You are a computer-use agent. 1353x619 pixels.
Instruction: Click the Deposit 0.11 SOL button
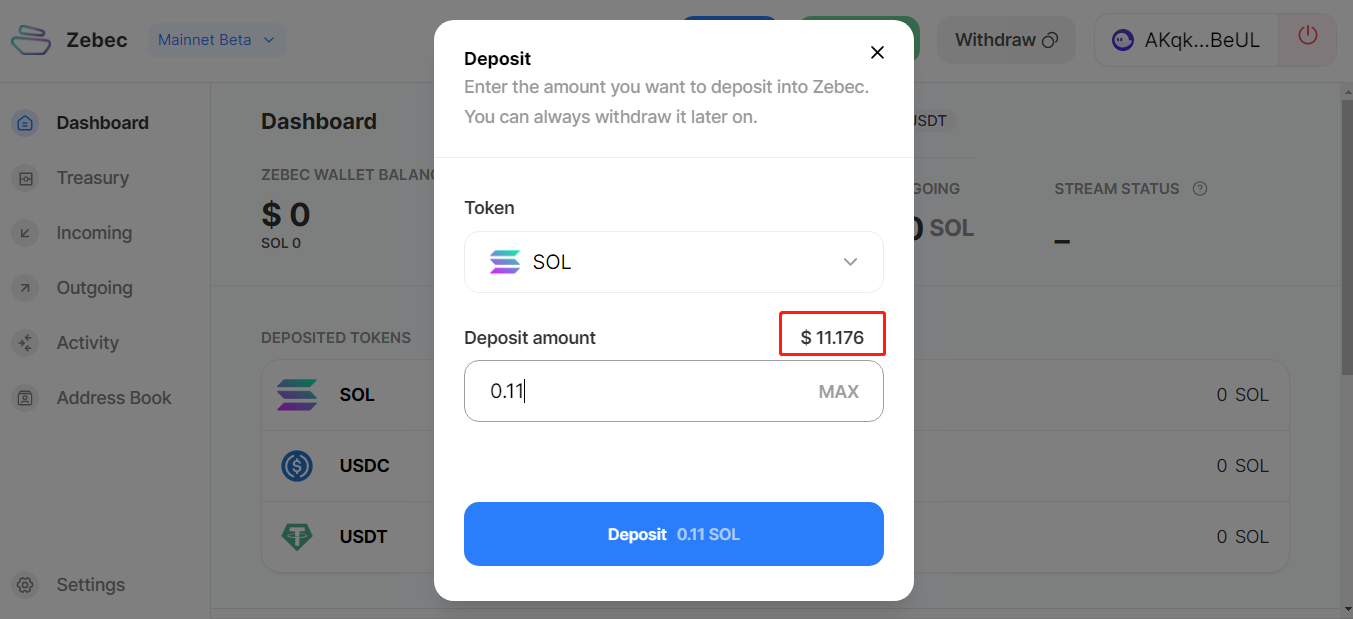674,534
